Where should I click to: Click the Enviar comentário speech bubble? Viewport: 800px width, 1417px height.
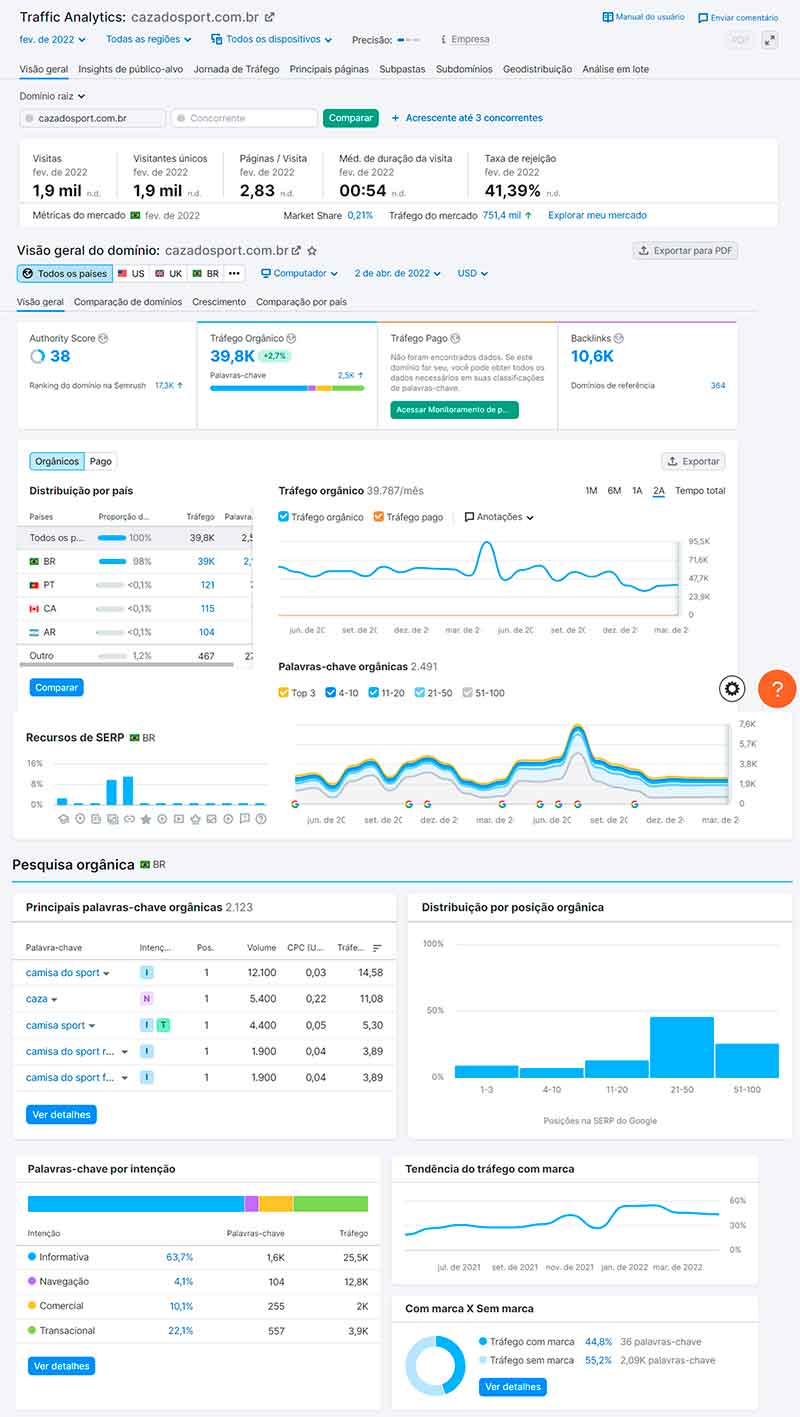point(703,18)
